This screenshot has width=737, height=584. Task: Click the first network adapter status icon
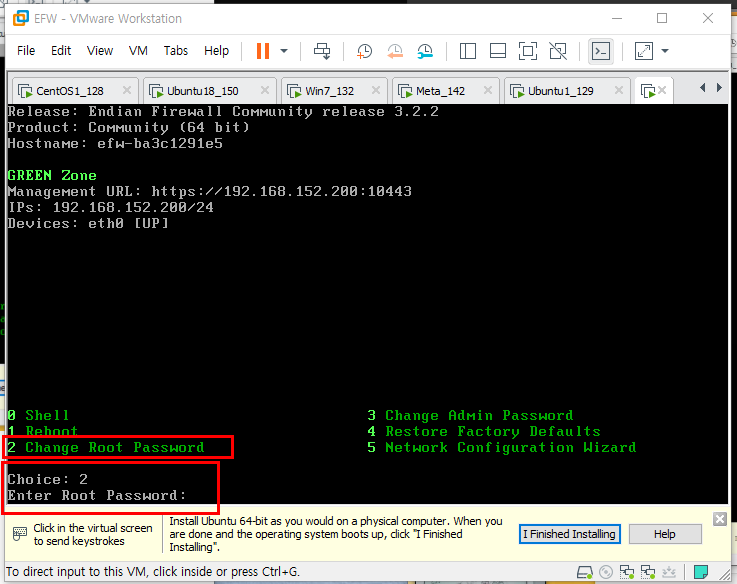tap(627, 572)
